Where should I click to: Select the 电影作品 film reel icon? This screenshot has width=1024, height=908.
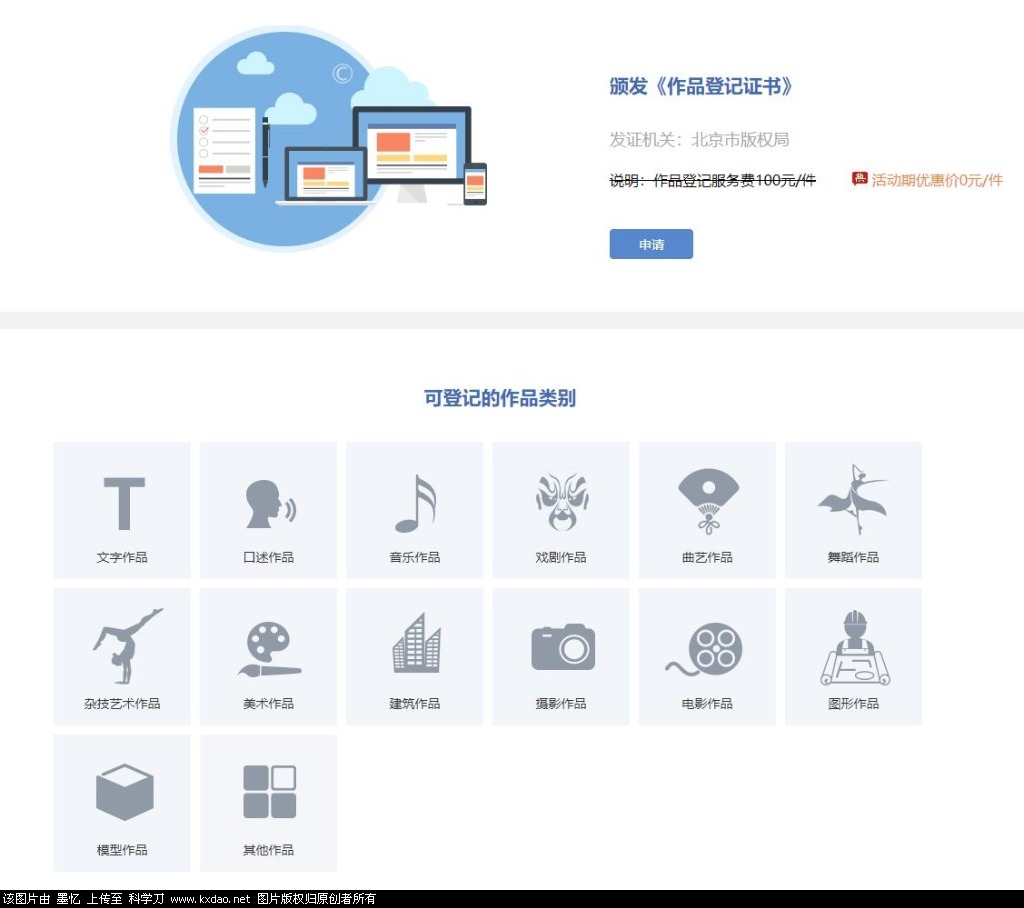[x=707, y=648]
